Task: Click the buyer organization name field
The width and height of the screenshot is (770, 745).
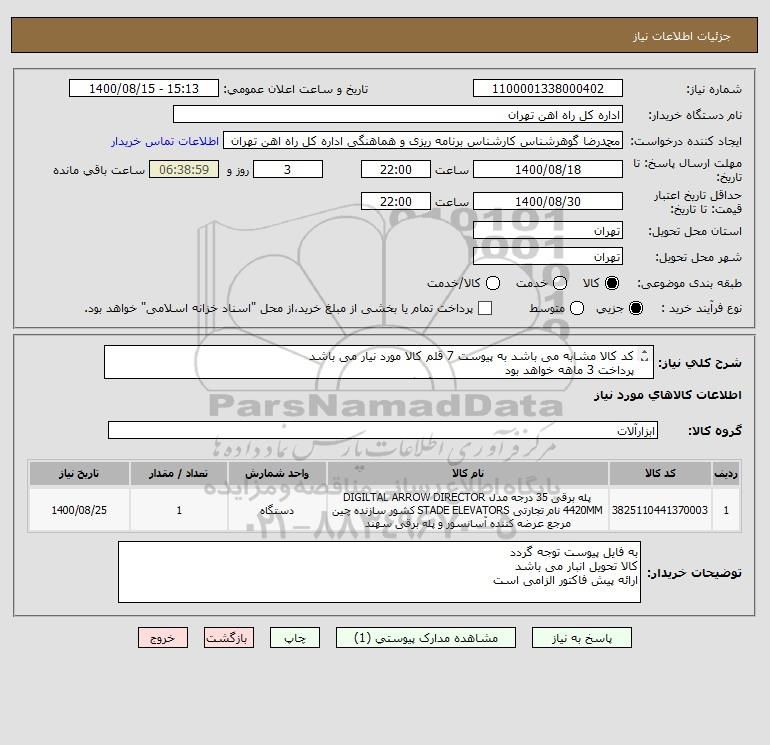Action: (398, 114)
